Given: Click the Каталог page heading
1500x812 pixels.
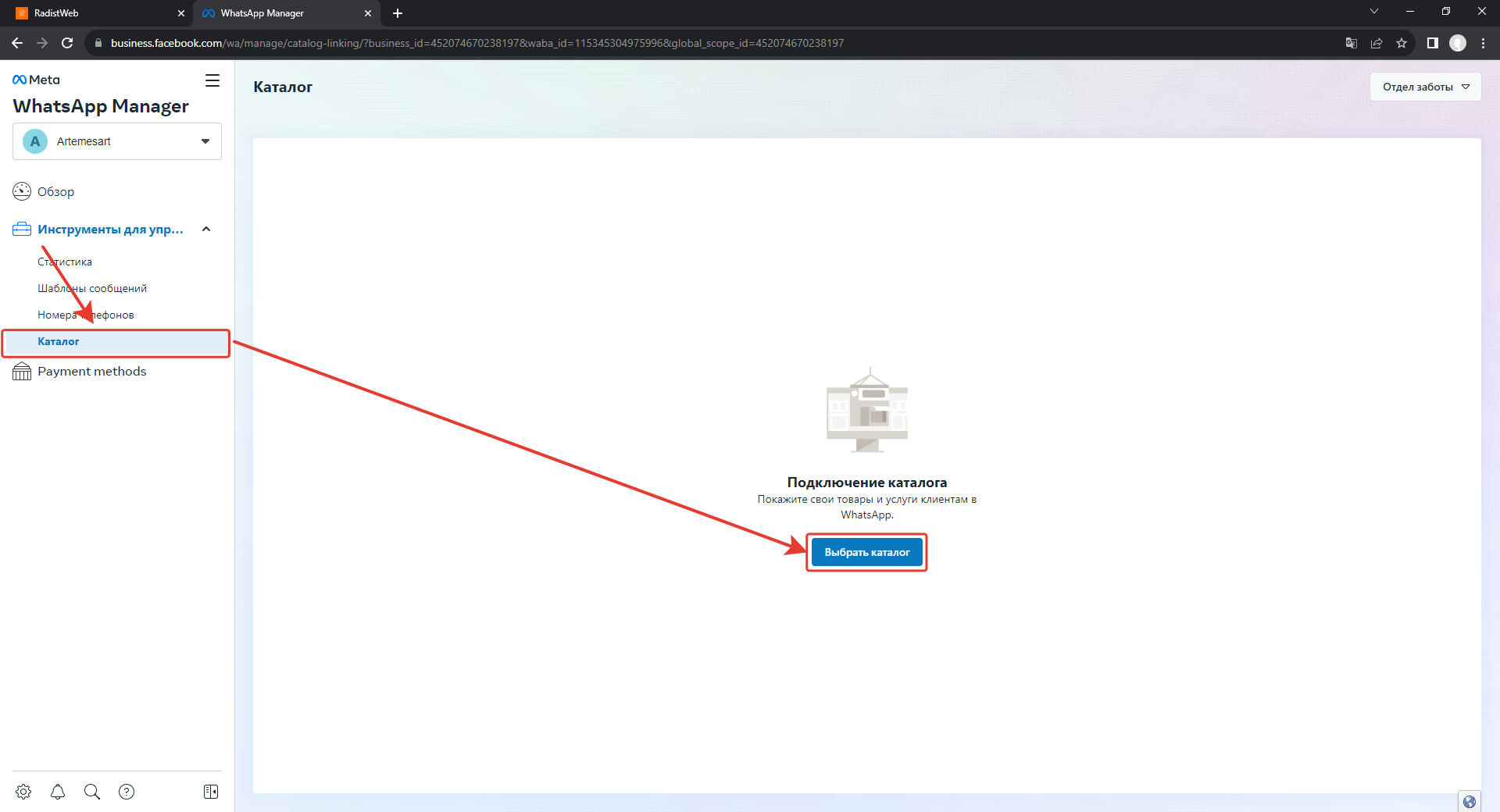Looking at the screenshot, I should [x=283, y=87].
